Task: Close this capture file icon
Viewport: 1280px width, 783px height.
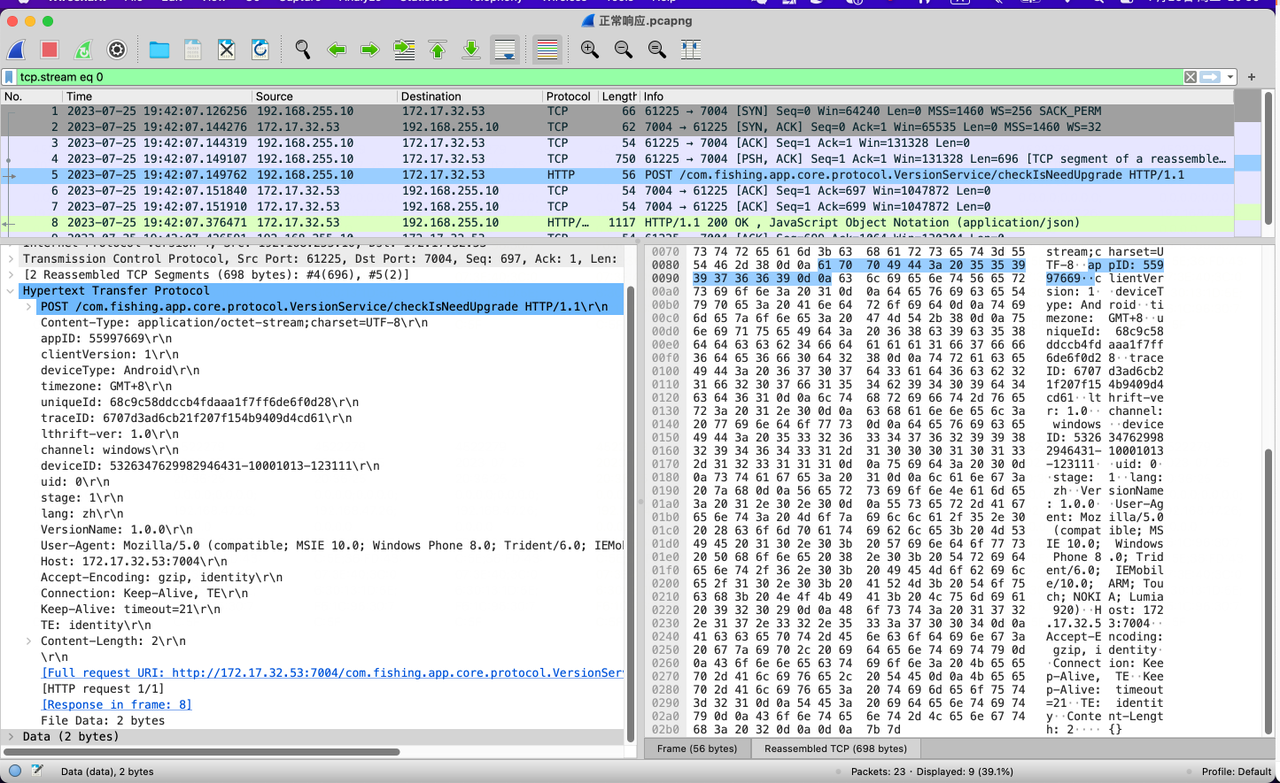Action: [x=227, y=49]
